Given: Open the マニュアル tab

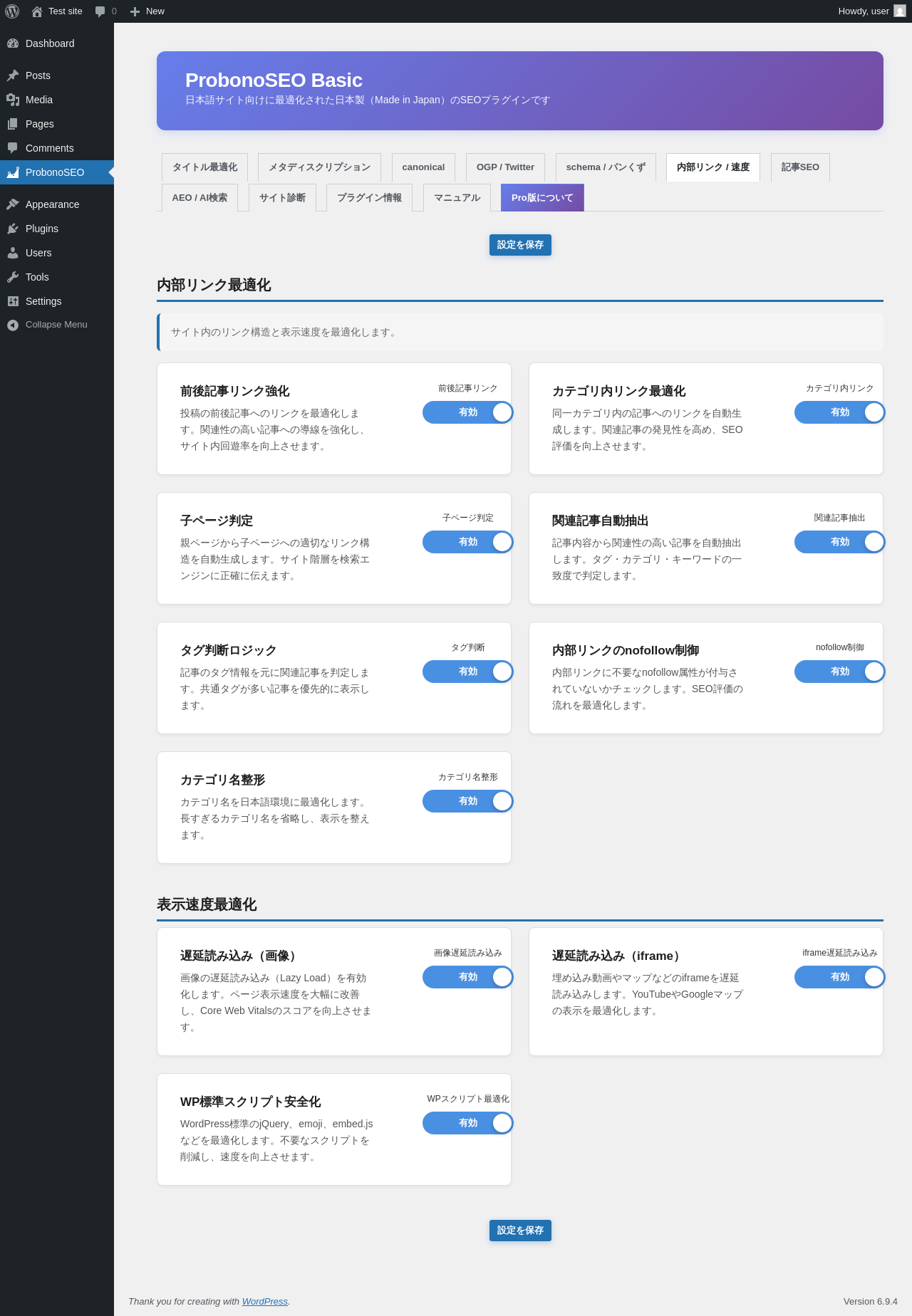Looking at the screenshot, I should (457, 198).
